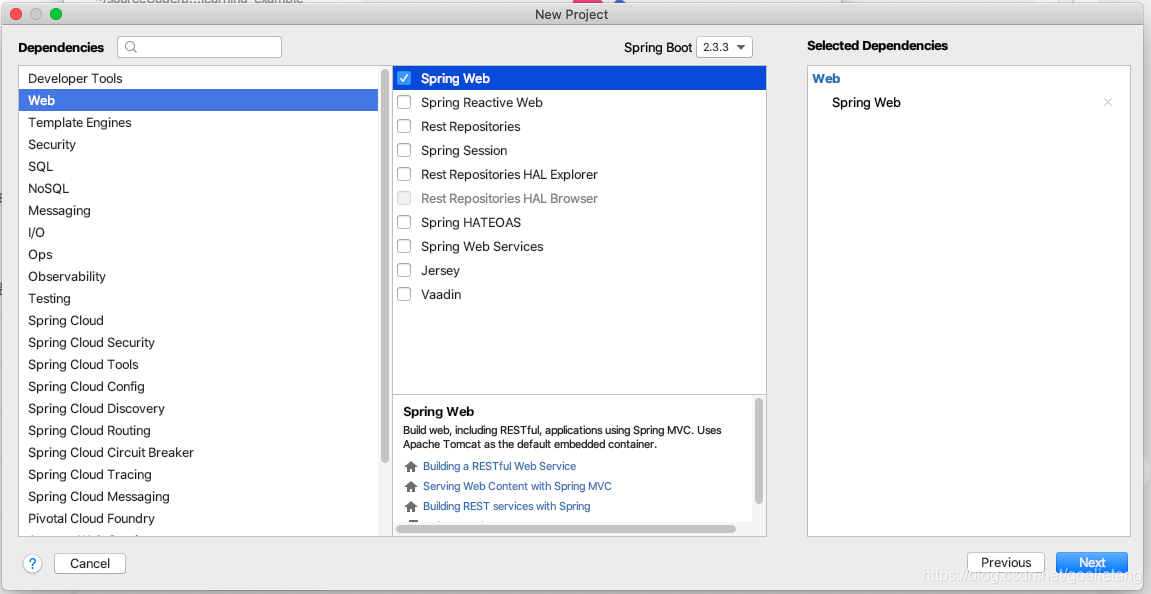Switch to the Template Engines category

[x=79, y=122]
